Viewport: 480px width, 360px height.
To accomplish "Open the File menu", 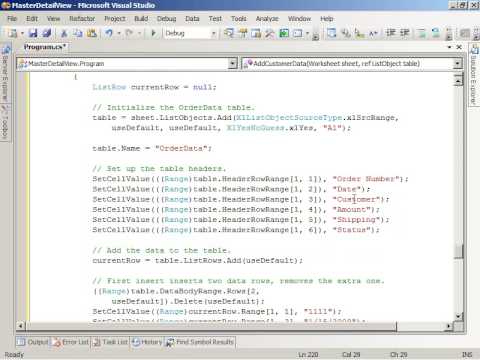I will click(x=12, y=19).
